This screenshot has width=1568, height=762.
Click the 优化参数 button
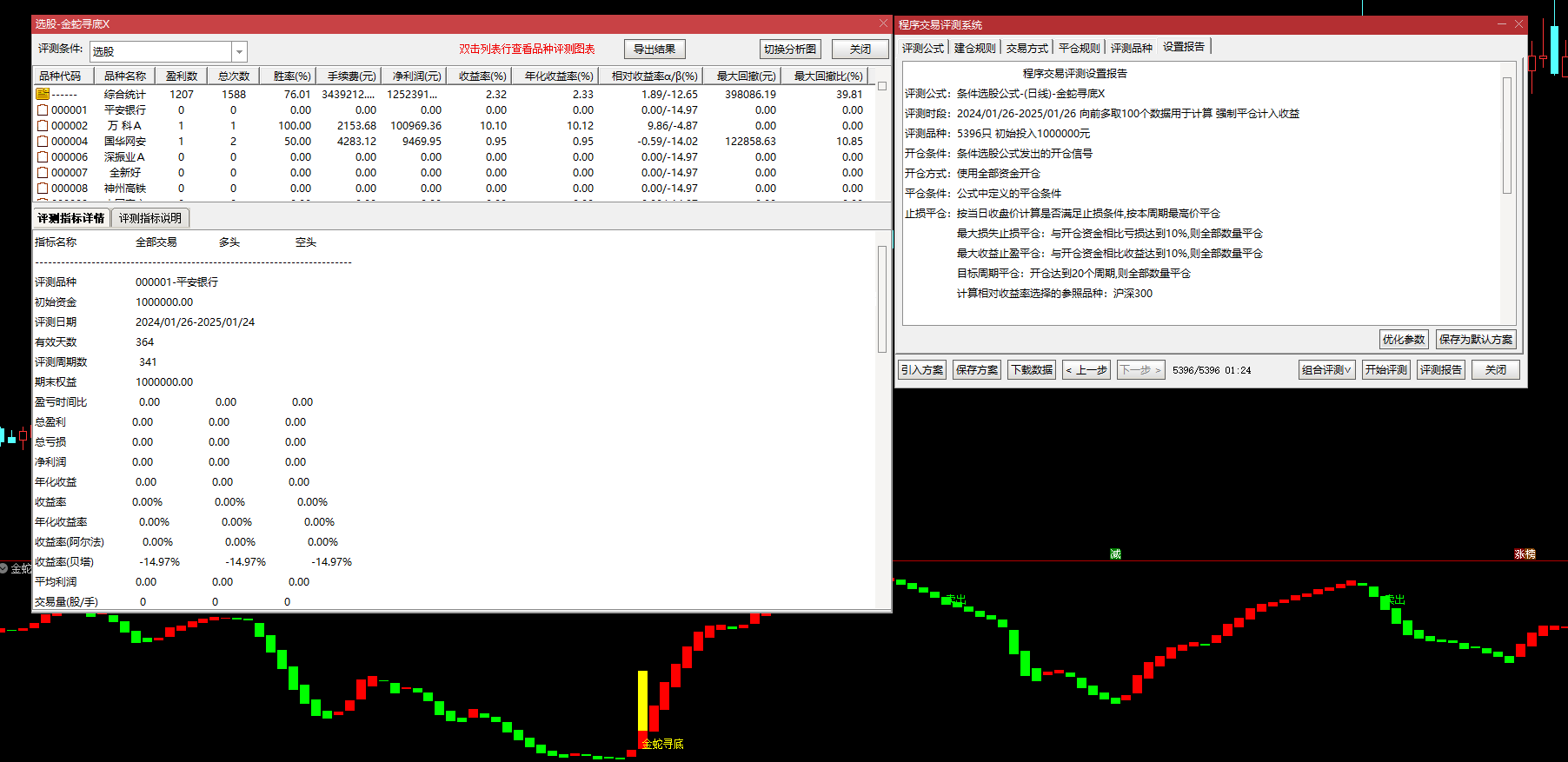click(x=1404, y=339)
